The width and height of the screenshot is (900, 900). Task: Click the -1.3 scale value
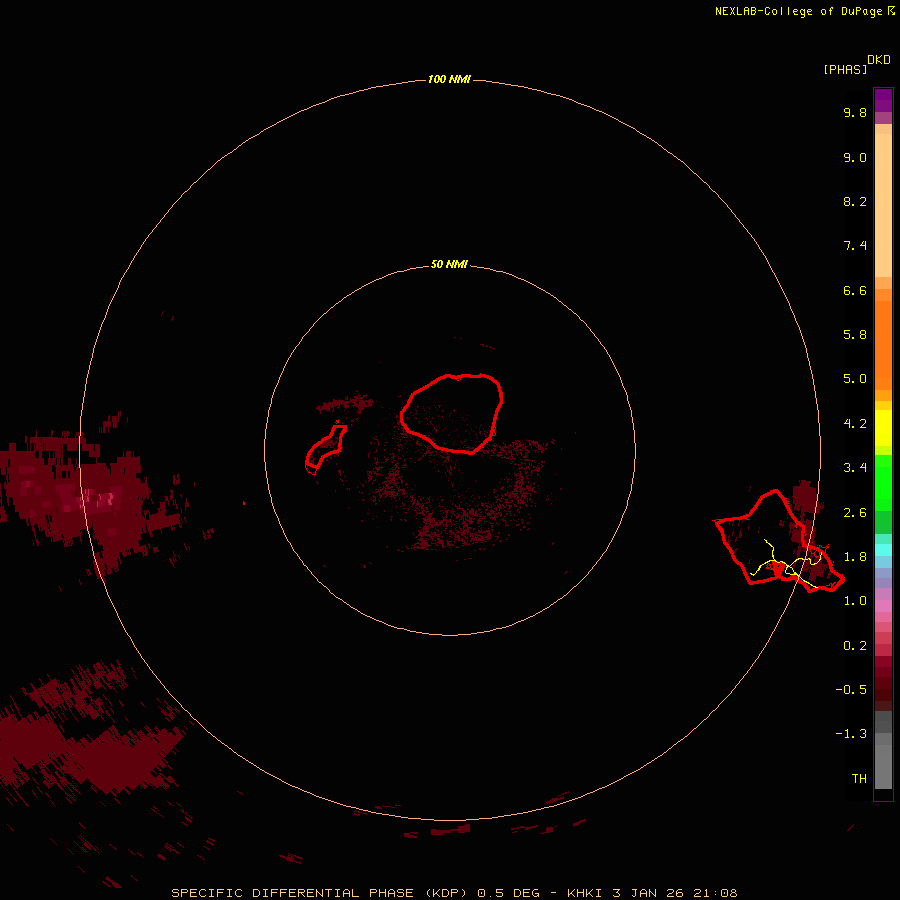[x=851, y=734]
